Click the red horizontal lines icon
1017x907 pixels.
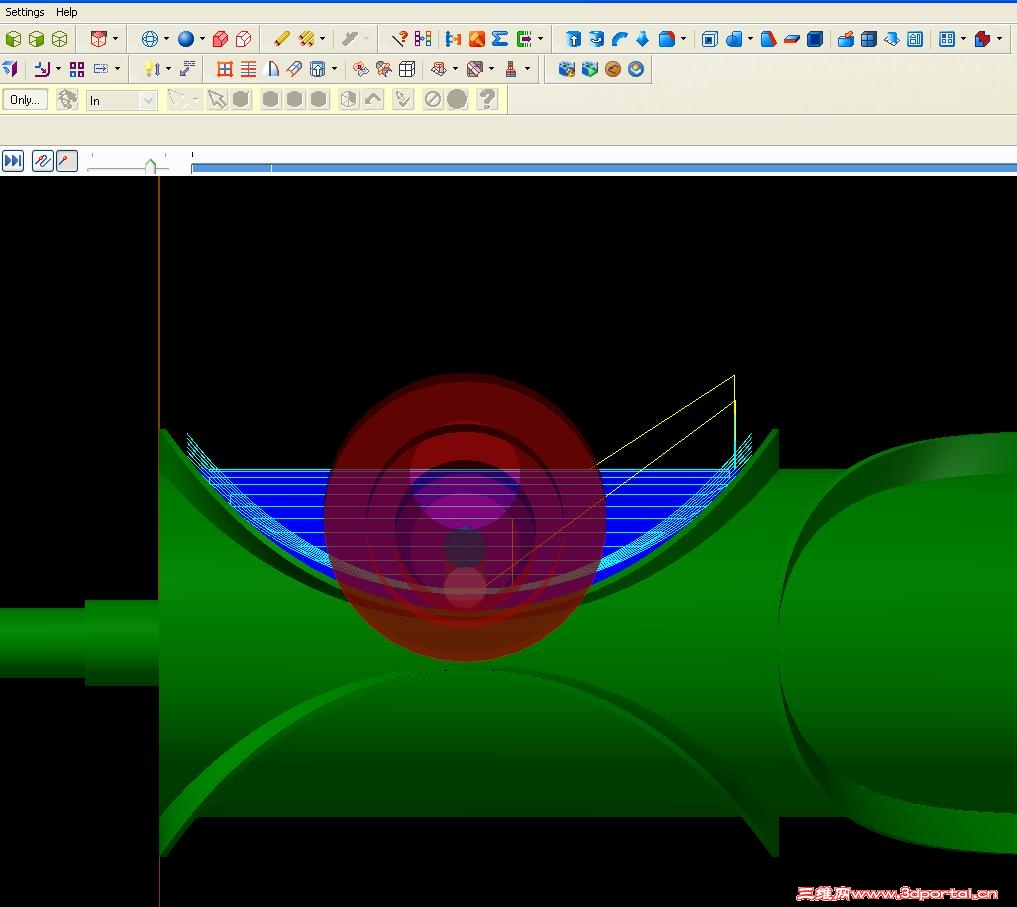tap(248, 69)
